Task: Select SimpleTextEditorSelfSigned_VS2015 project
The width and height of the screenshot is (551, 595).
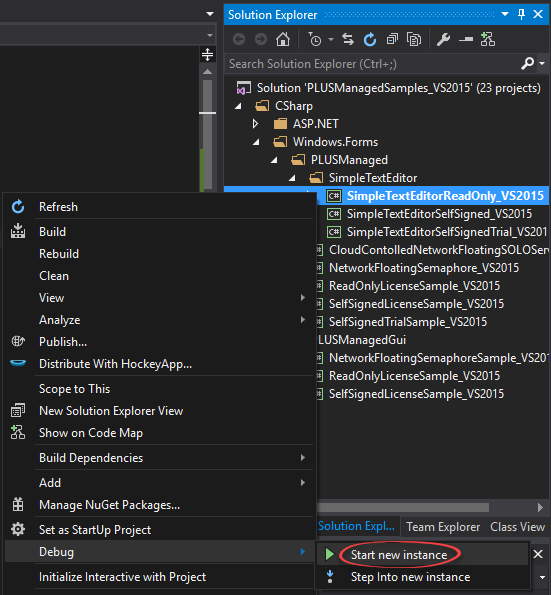Action: 439,214
